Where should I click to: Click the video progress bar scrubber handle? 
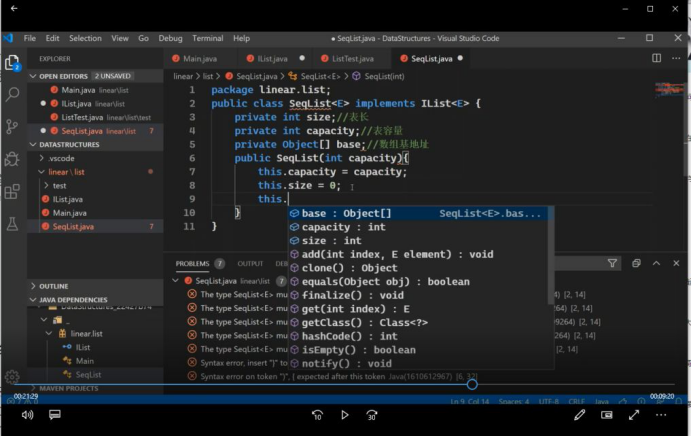(472, 384)
